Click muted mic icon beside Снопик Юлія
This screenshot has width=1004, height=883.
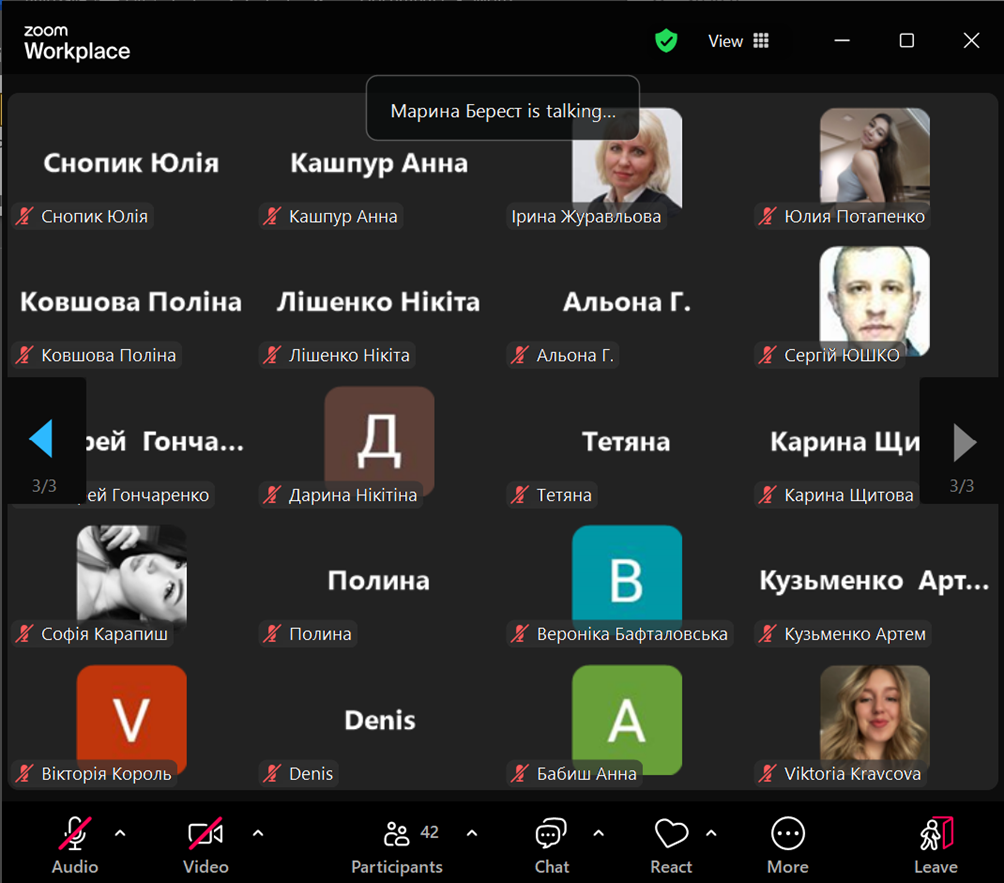[x=25, y=216]
